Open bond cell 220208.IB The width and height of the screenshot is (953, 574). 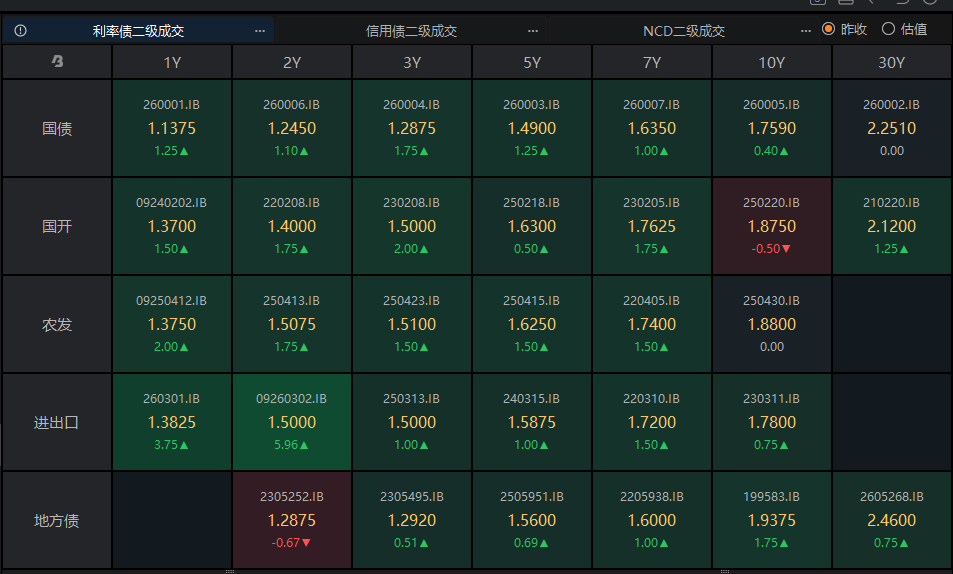point(292,226)
